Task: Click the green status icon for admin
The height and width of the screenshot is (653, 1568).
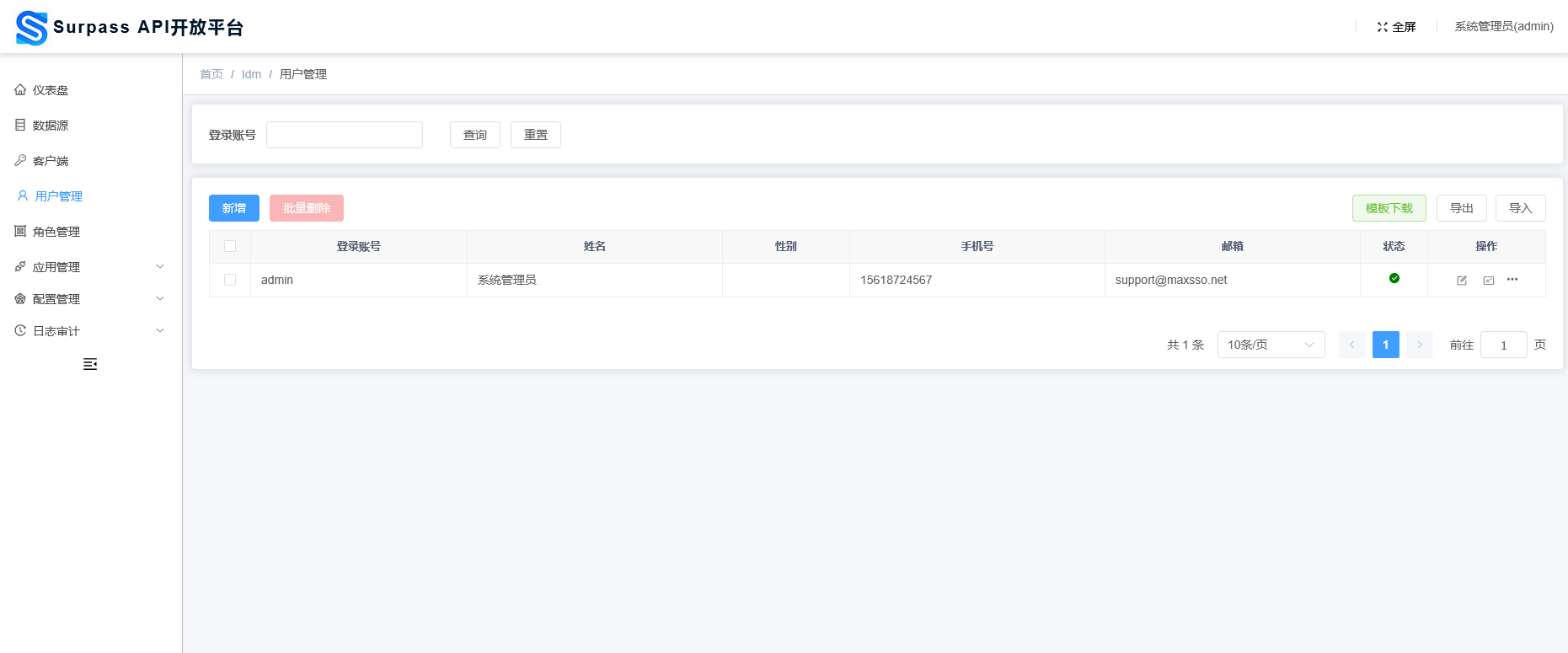Action: 1394,278
